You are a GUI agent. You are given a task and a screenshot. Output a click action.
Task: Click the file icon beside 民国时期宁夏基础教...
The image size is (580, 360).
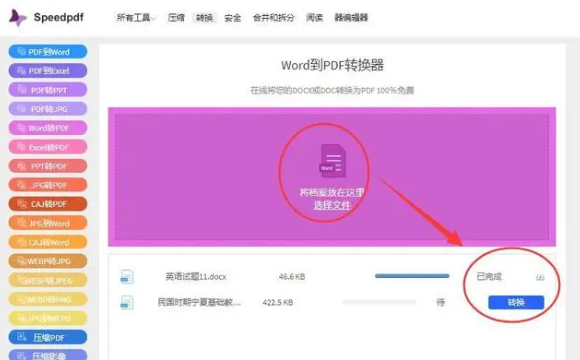point(127,302)
